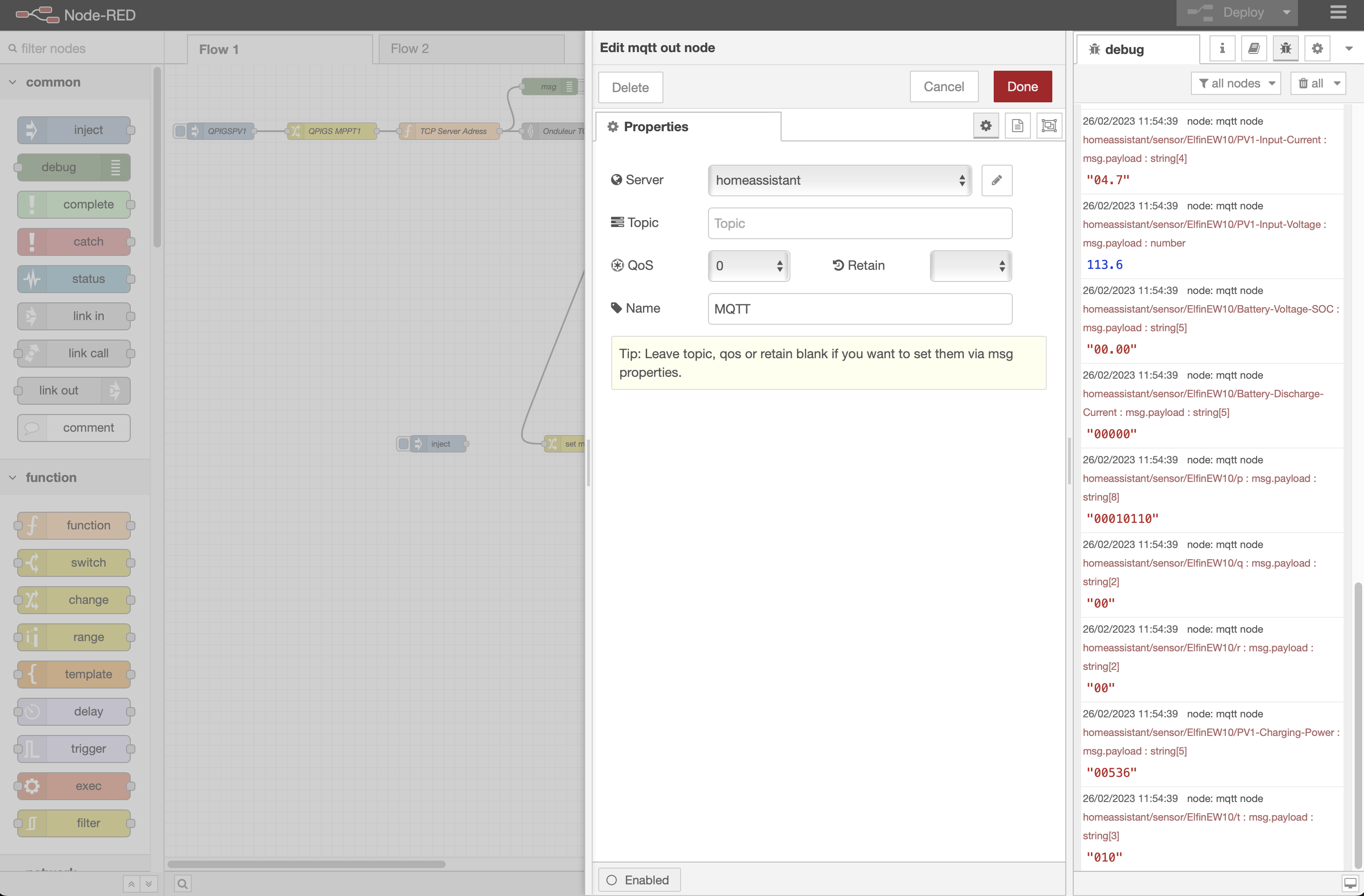Screen dimensions: 1364x896
Task: Toggle the QPIGSPV1 inject node button
Action: click(x=180, y=131)
